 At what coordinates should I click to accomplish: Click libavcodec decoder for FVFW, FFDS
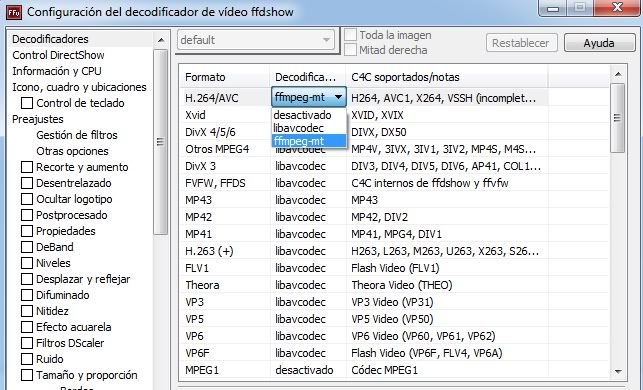300,183
